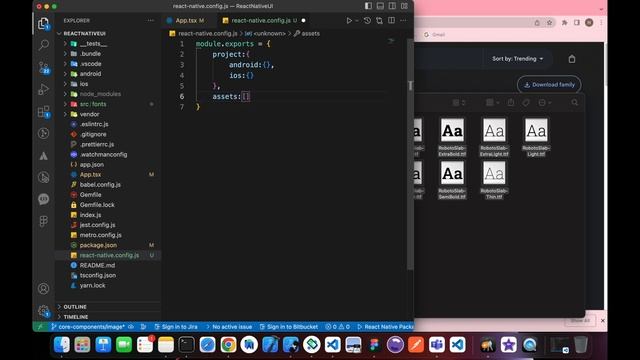Viewport: 640px width, 360px height.
Task: Open the Manage gear icon
Action: 43,311
